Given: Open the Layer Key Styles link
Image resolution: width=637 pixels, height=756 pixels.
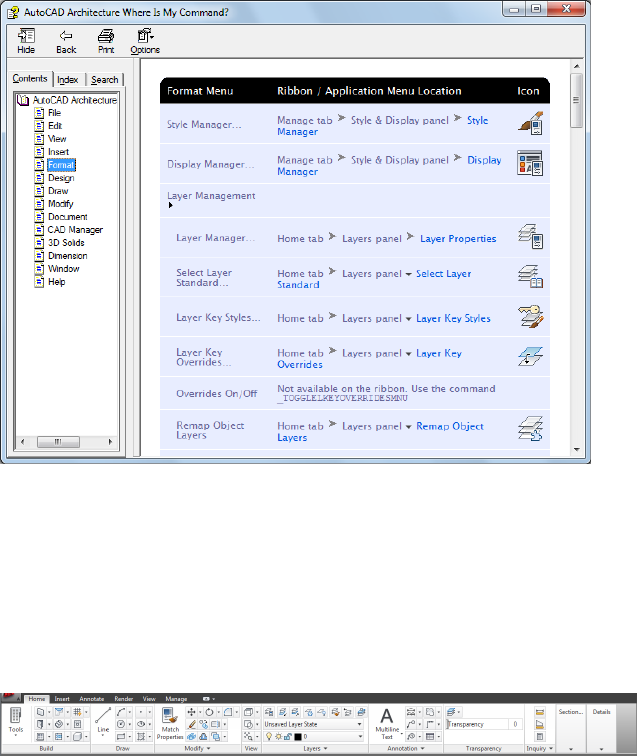Looking at the screenshot, I should (453, 319).
